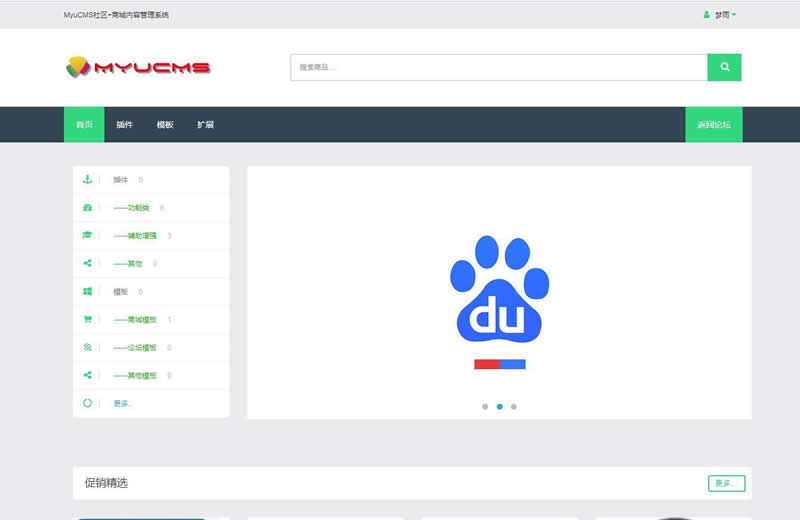Select the first carousel indicator dot

tap(485, 407)
